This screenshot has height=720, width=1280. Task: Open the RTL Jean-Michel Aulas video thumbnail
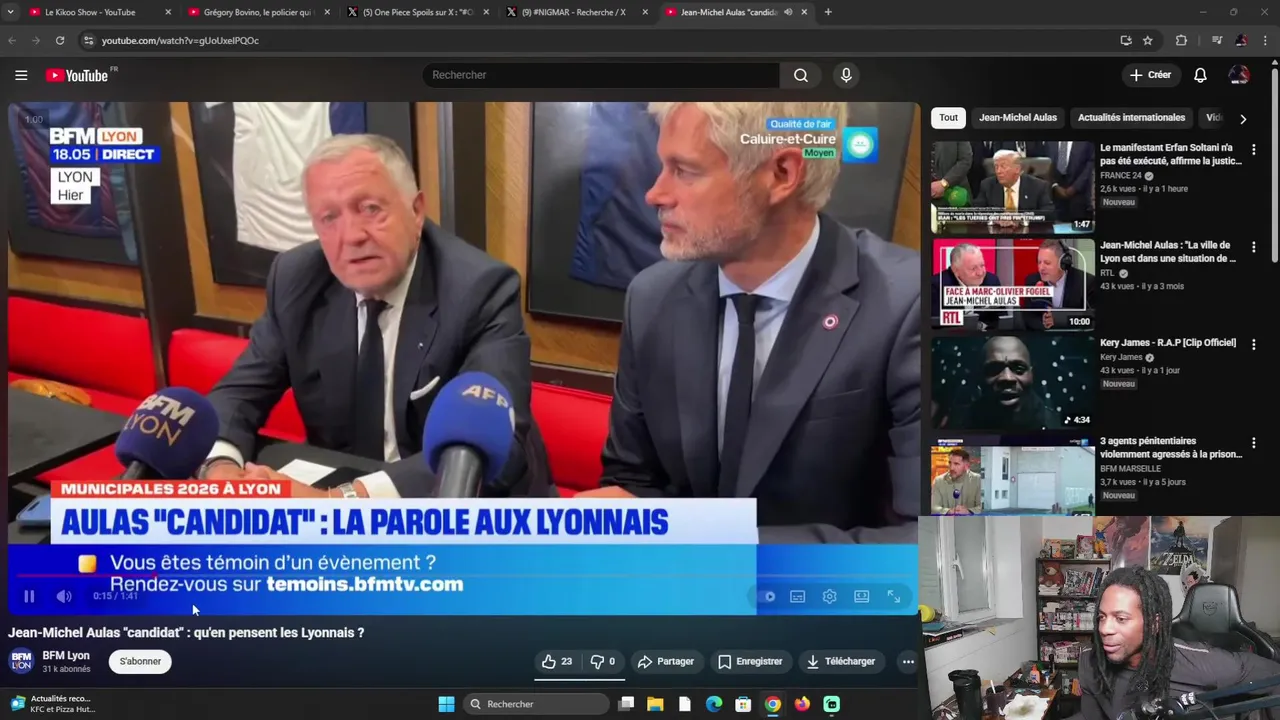[x=1012, y=284]
